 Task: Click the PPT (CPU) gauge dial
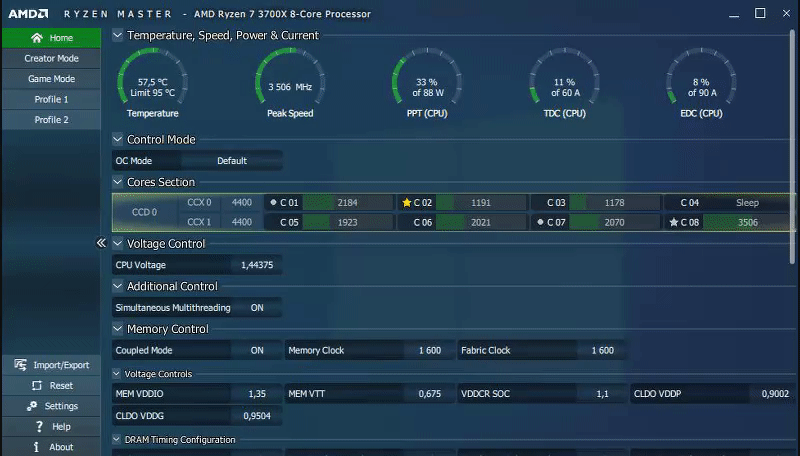tap(427, 77)
